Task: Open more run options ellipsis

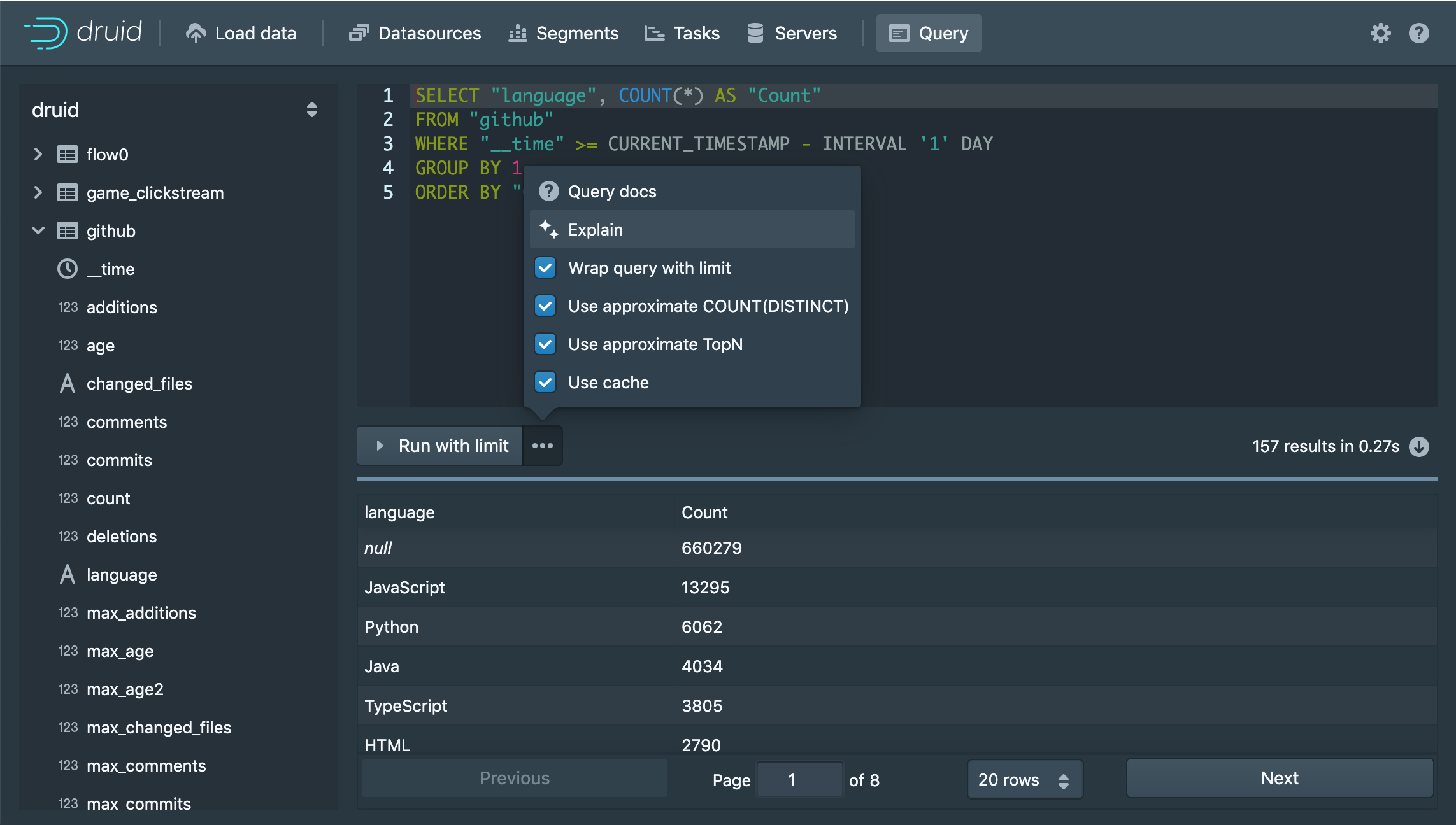Action: [x=543, y=446]
